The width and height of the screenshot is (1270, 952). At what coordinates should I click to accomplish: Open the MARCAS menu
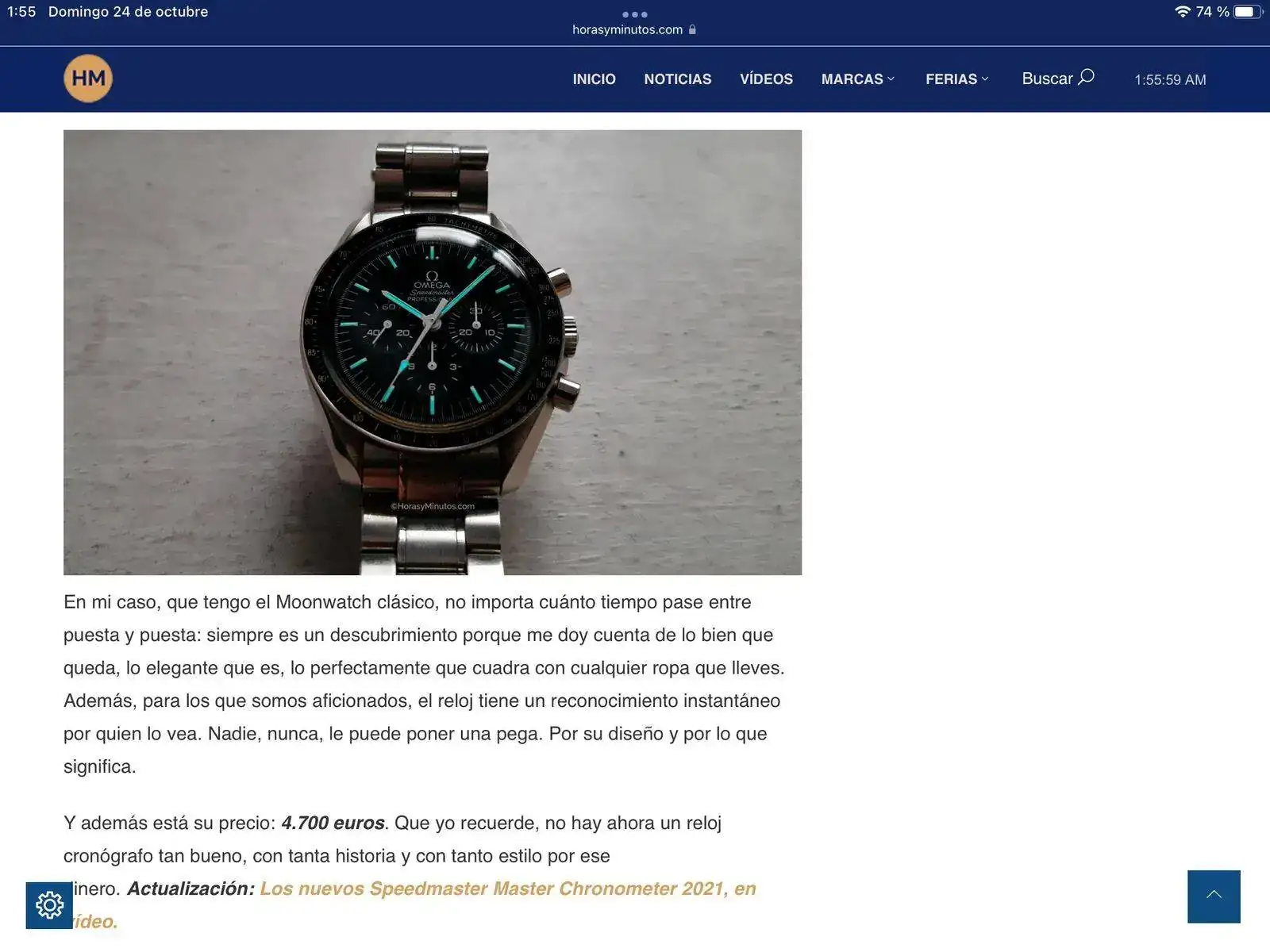point(852,79)
